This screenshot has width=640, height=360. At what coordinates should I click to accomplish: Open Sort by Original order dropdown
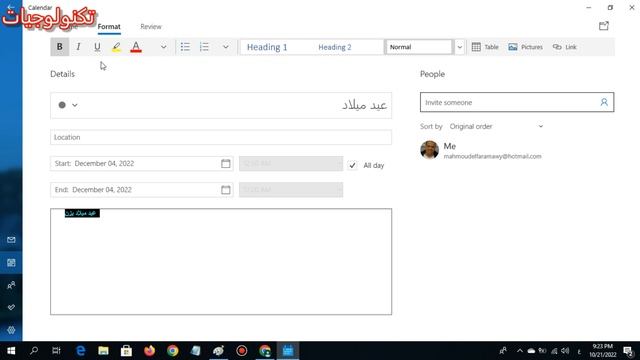[496, 127]
